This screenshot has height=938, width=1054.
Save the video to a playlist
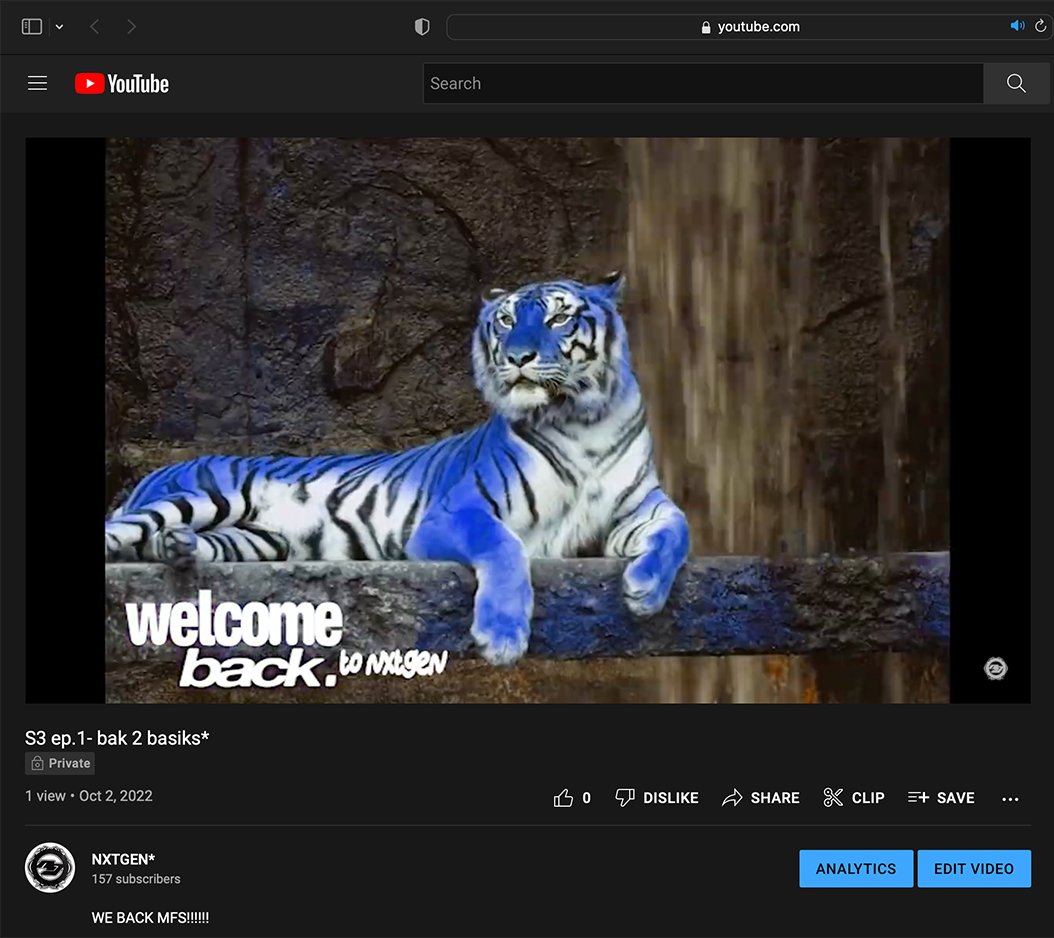coord(940,797)
